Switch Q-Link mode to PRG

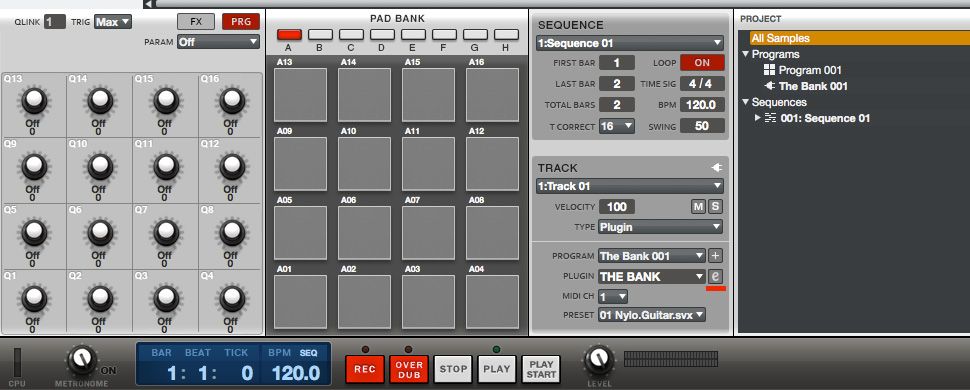click(241, 22)
